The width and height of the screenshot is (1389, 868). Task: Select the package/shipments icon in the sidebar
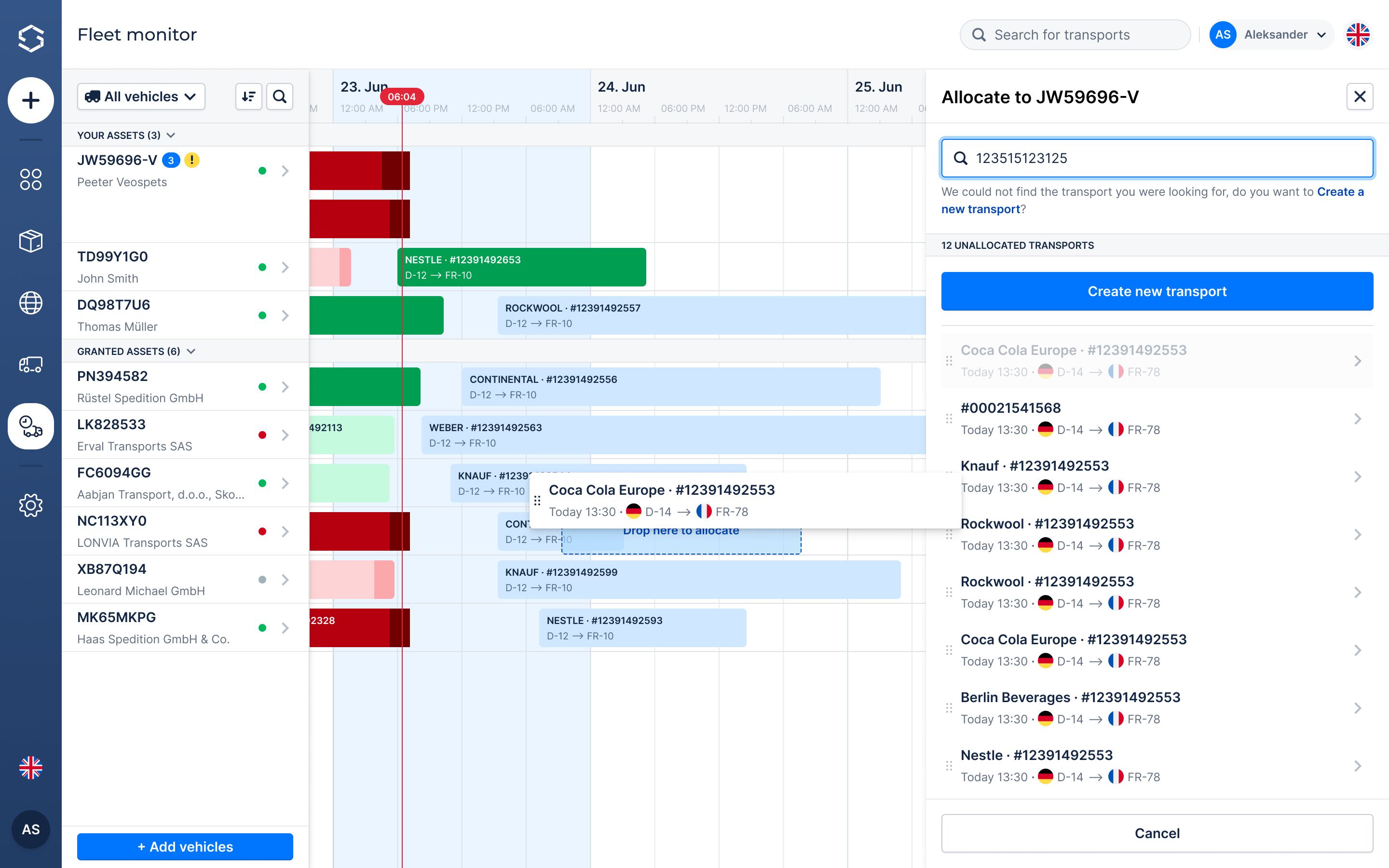click(31, 241)
